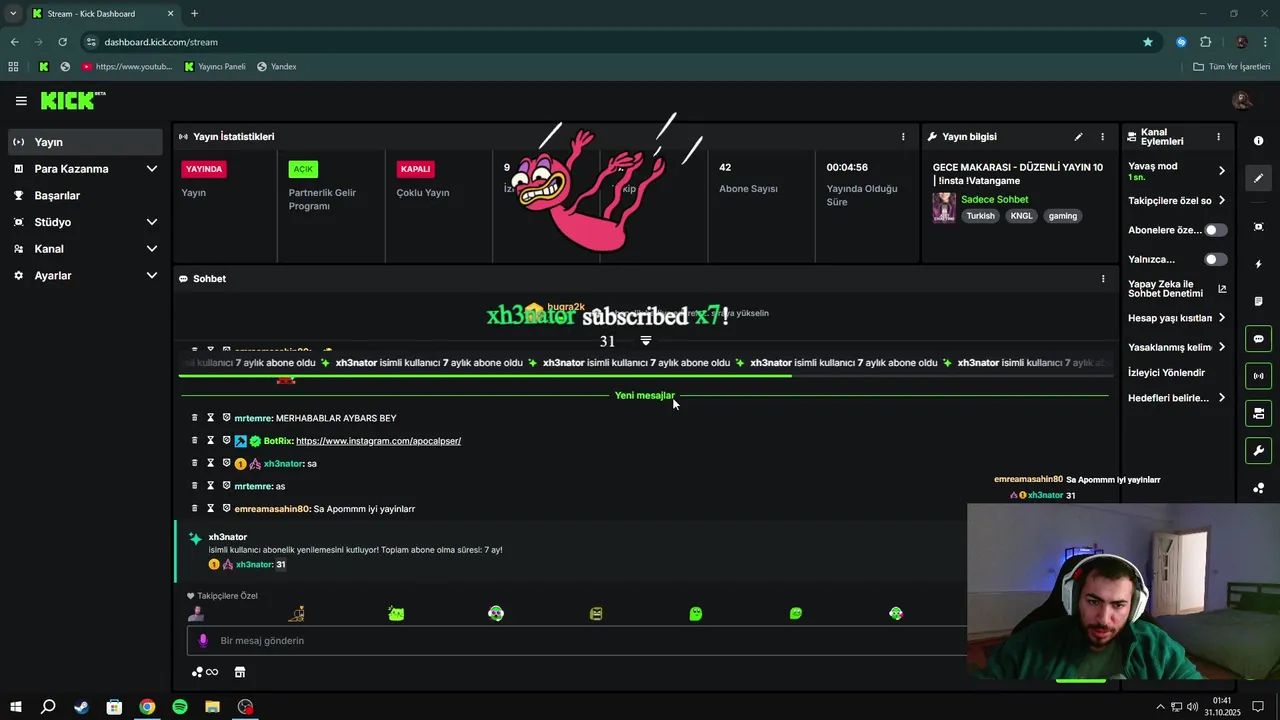Open the instagram.com/apocalpser link in chat
The width and height of the screenshot is (1280, 720).
(378, 441)
